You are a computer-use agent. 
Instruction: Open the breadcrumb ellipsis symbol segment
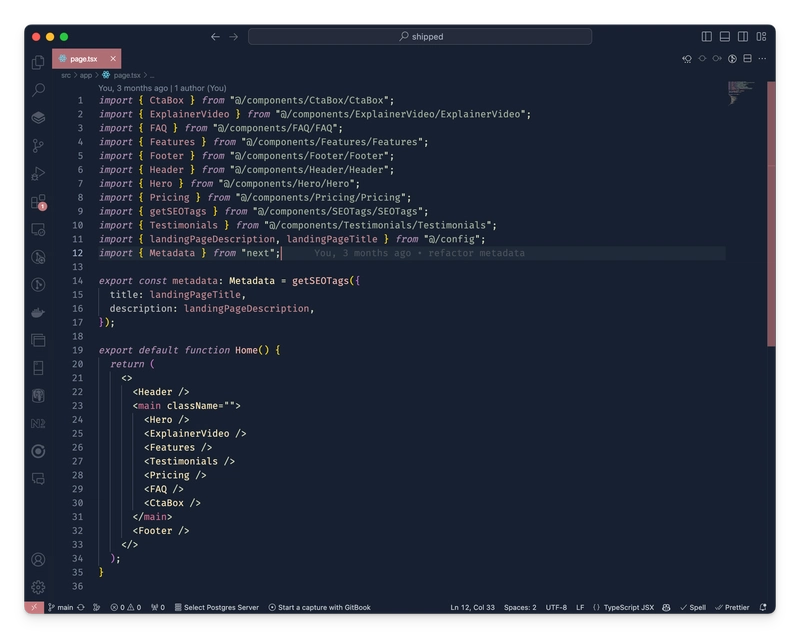tap(152, 76)
